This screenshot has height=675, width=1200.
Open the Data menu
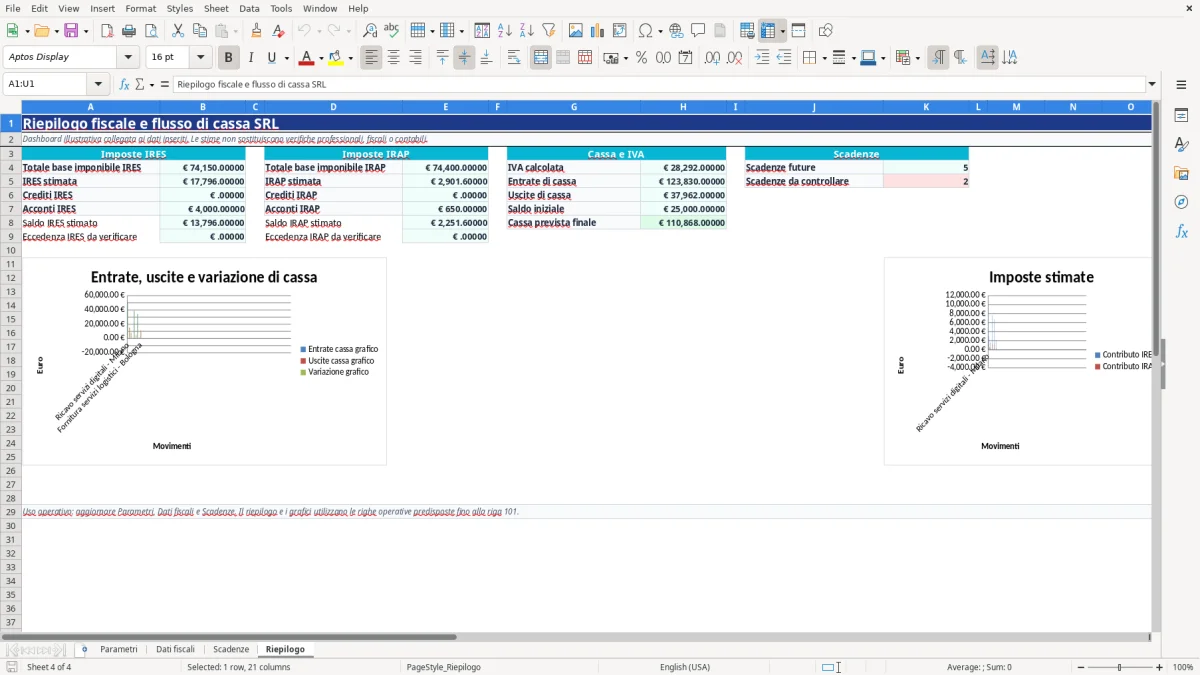(249, 8)
